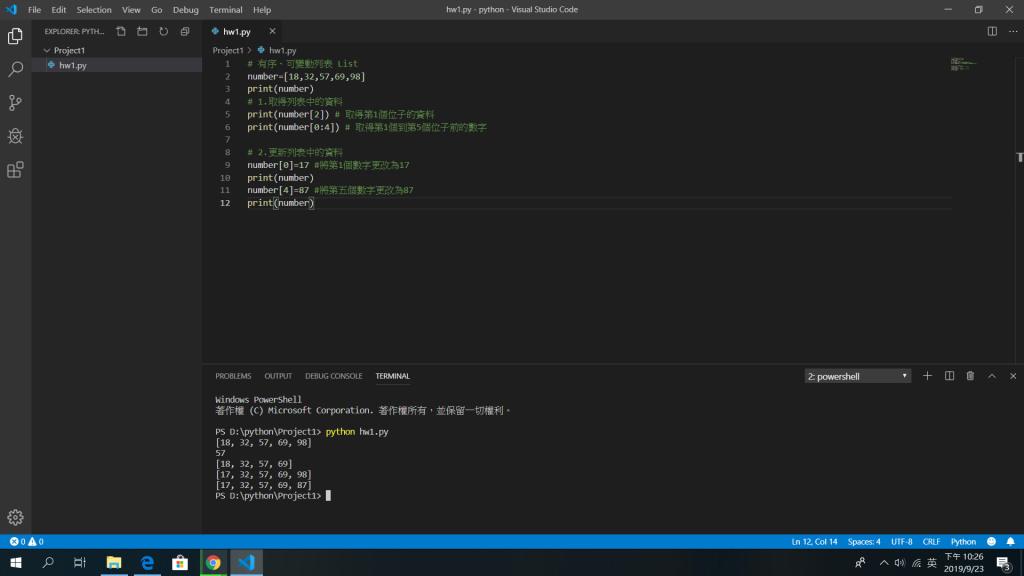Viewport: 1024px width, 576px height.
Task: Open the Extensions view
Action: point(15,170)
